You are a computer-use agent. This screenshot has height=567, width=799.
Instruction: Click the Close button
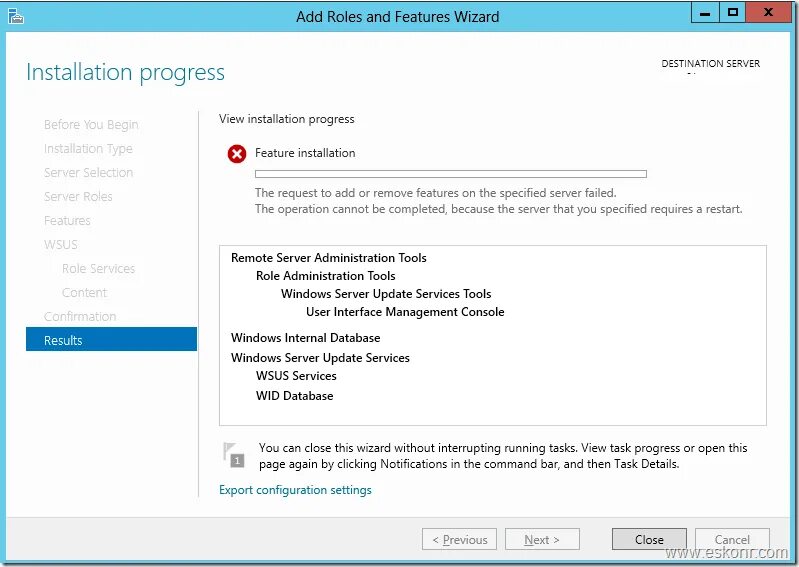649,539
